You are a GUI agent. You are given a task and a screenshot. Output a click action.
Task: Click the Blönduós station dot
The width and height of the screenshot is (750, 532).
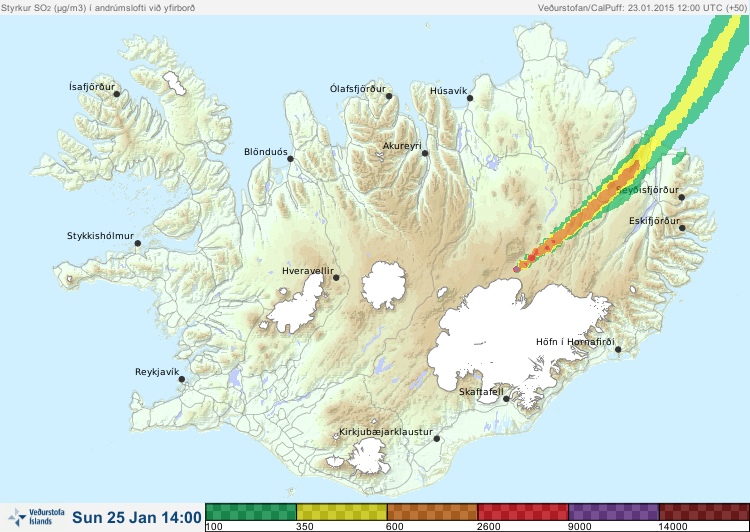click(x=290, y=159)
